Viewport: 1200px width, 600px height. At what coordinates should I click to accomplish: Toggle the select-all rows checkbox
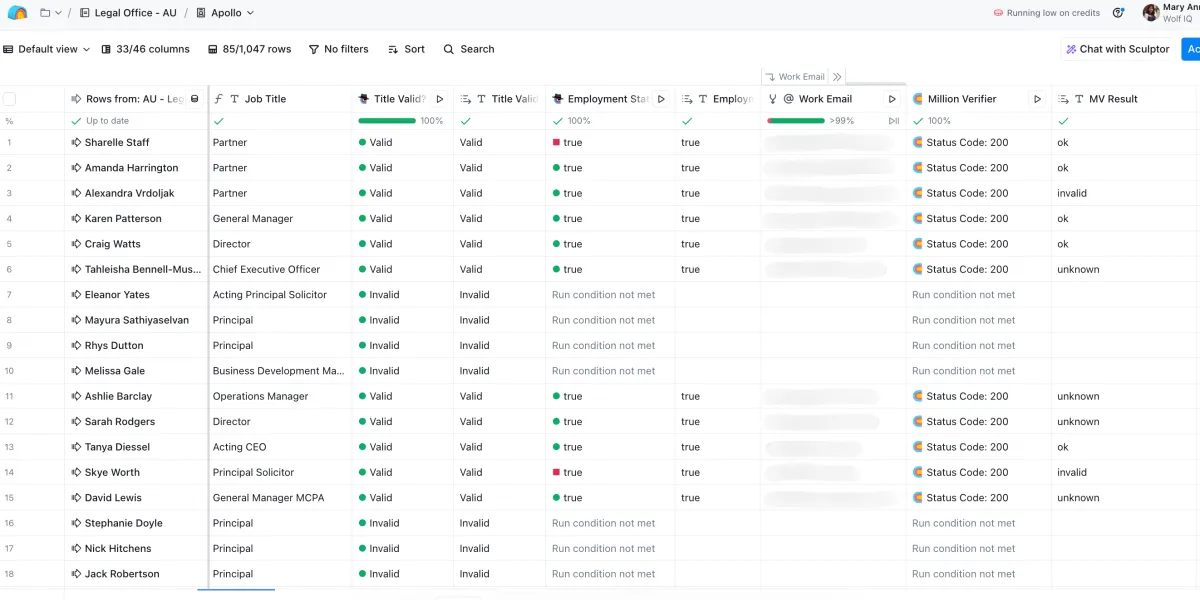tap(10, 99)
